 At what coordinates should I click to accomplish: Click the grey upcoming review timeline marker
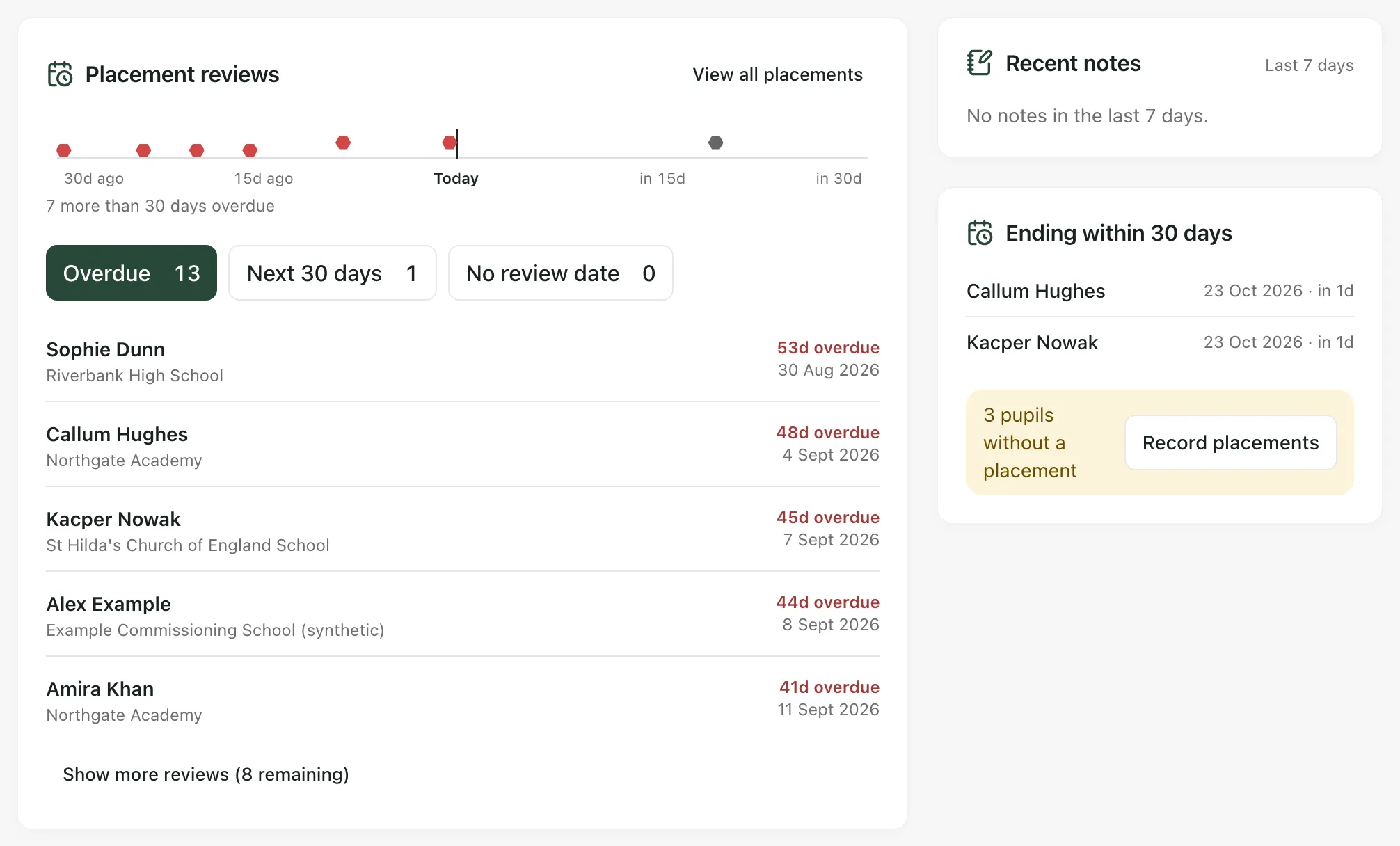click(715, 143)
